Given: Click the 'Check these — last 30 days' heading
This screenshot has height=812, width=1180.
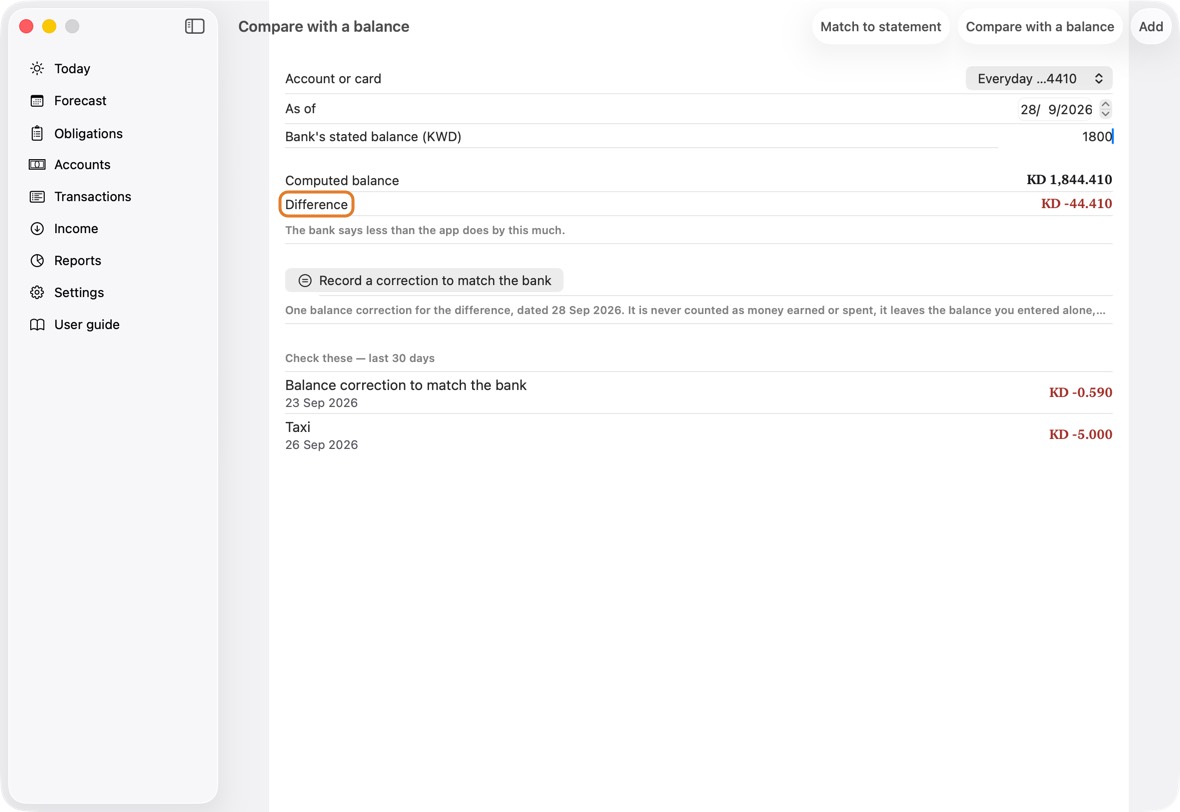Looking at the screenshot, I should click(x=360, y=358).
